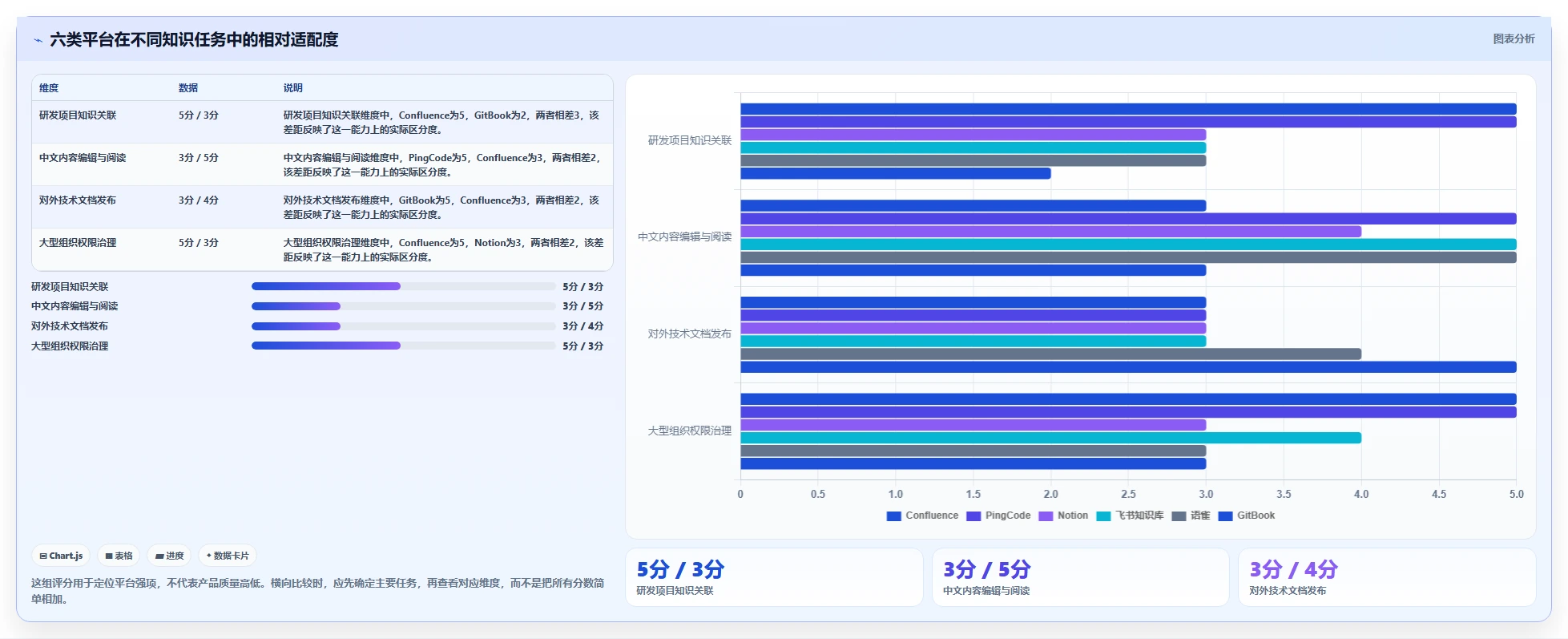The image size is (1568, 639).
Task: Toggle the 飞书知识库 legend entry
Action: [1130, 516]
